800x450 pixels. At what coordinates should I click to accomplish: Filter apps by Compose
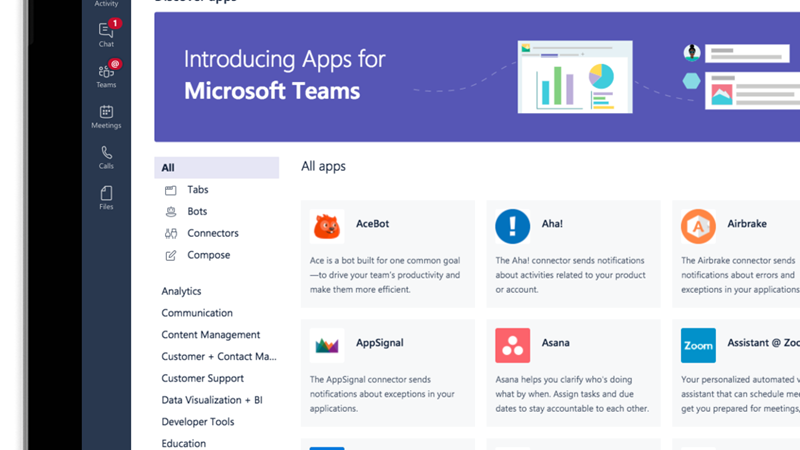point(208,255)
